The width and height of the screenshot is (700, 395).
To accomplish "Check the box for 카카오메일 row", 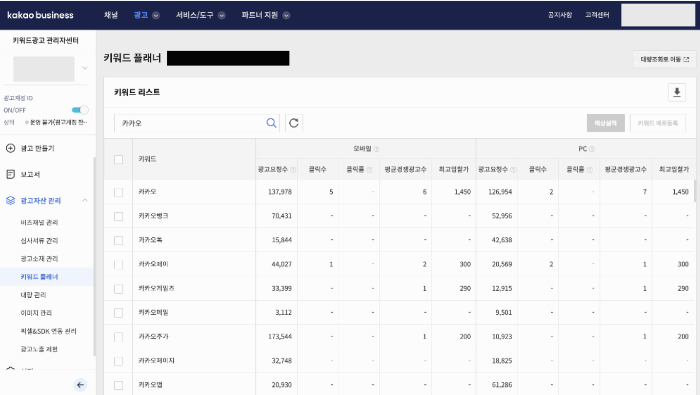I will coord(118,312).
